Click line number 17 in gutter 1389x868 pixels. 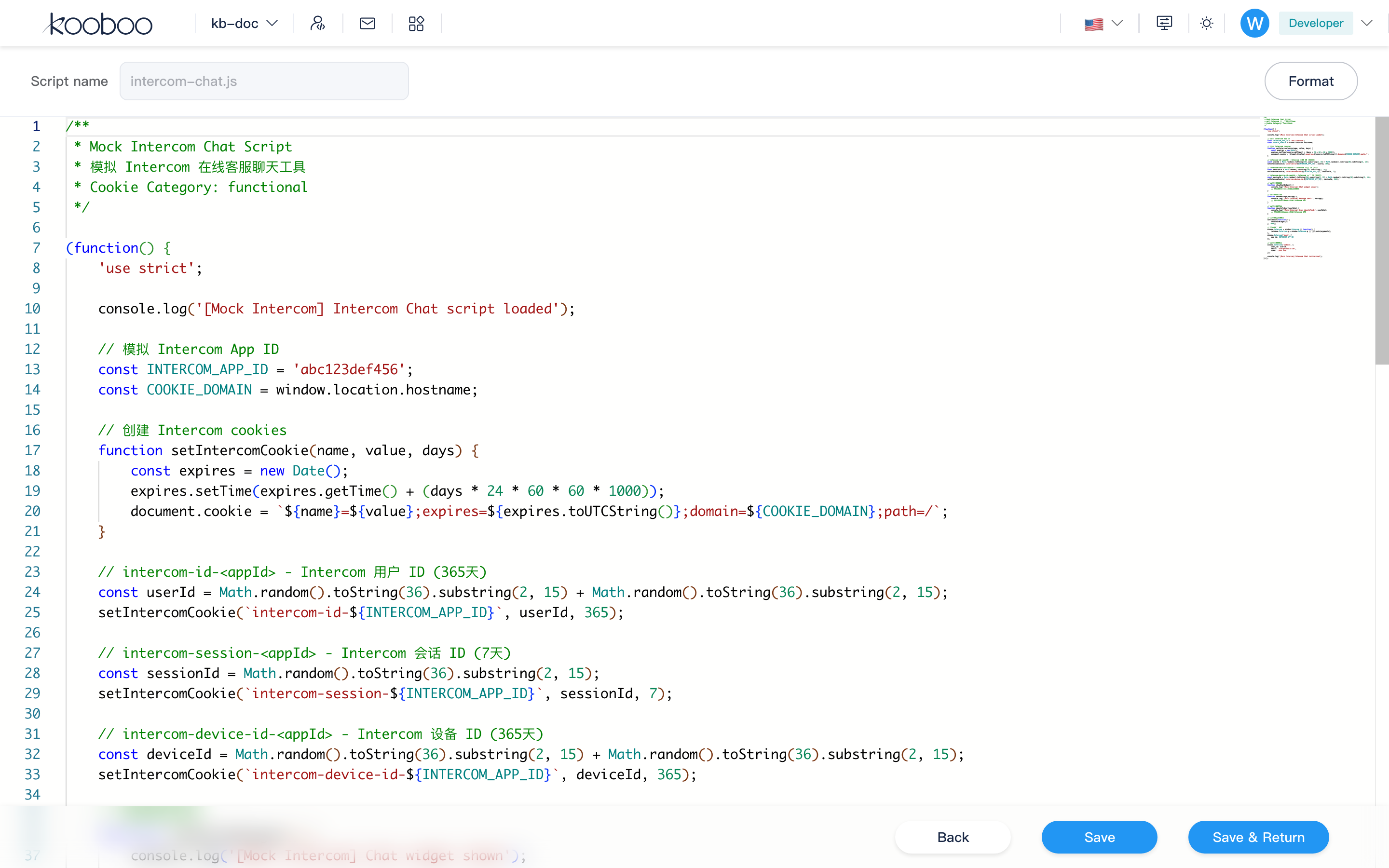coord(32,451)
